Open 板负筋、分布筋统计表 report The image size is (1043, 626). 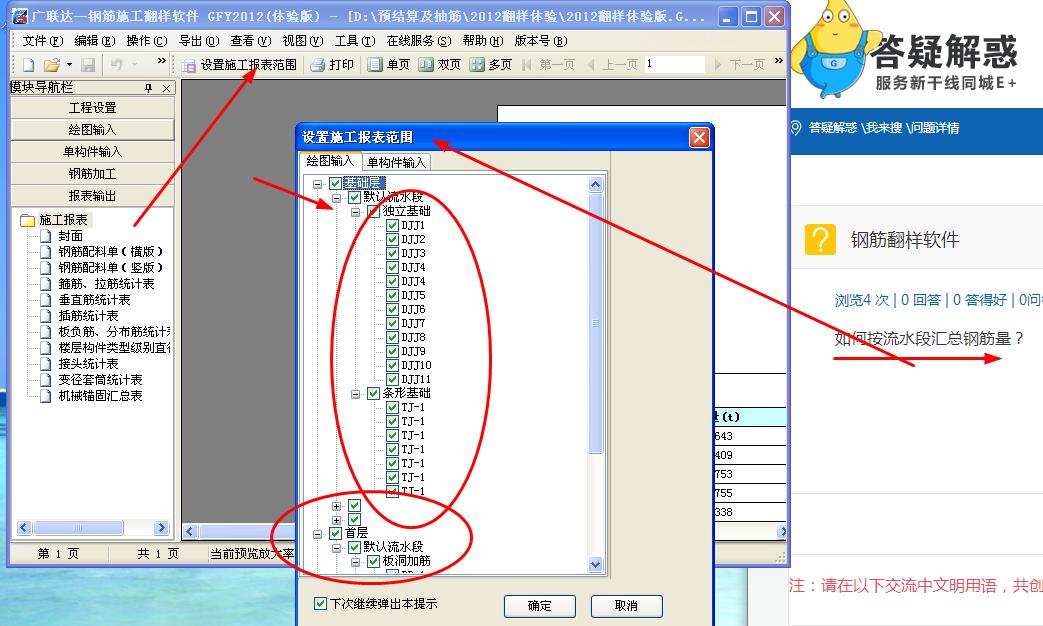point(114,332)
